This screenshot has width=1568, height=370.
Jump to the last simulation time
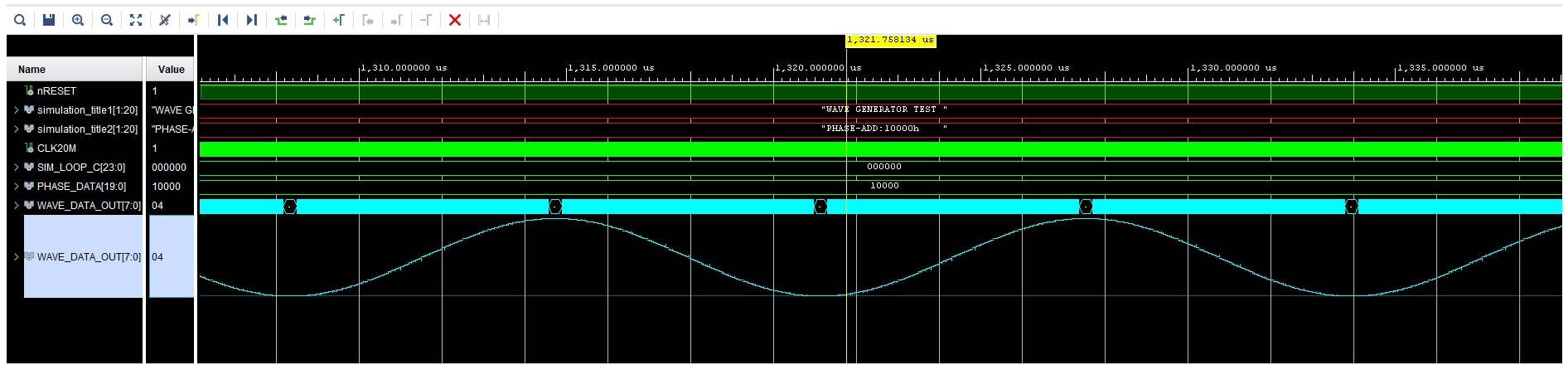[252, 20]
